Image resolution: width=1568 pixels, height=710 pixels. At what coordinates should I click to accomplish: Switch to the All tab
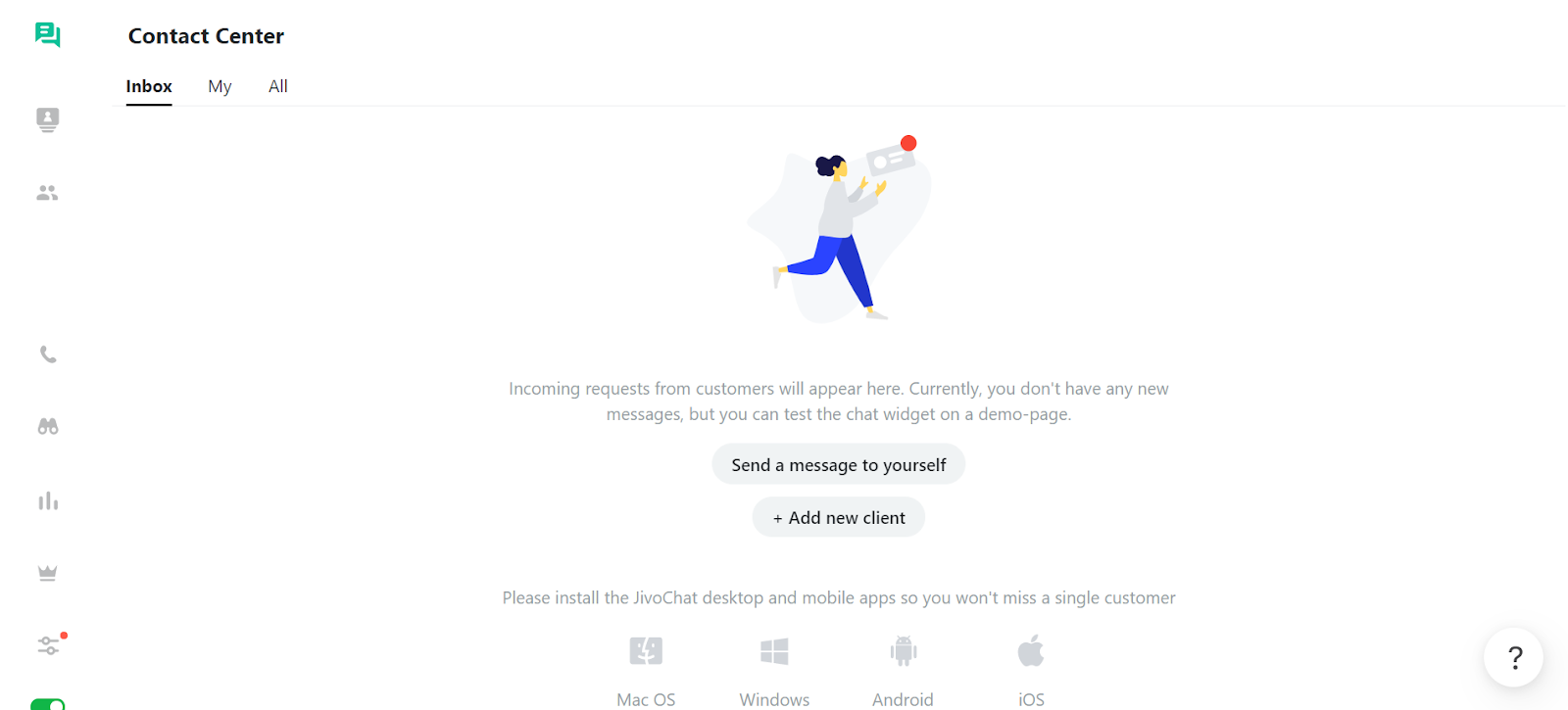[278, 86]
